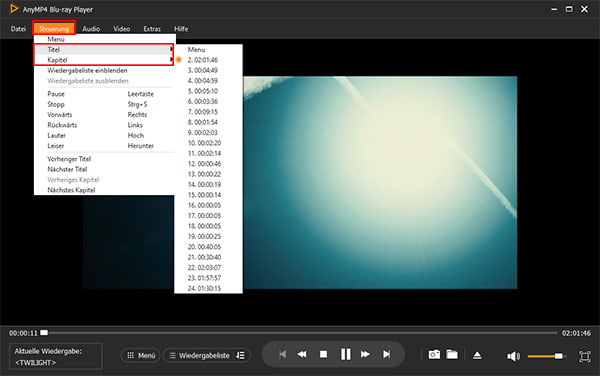Close the Steuerung menu tab
This screenshot has width=600, height=376.
(54, 28)
